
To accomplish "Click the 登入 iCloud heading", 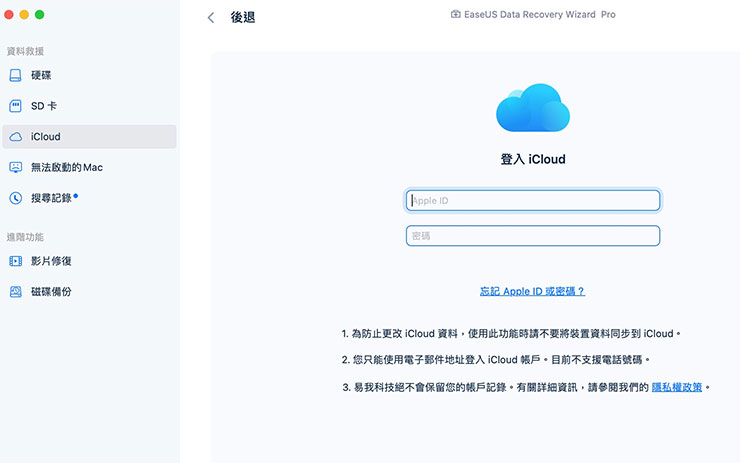I will pyautogui.click(x=533, y=159).
